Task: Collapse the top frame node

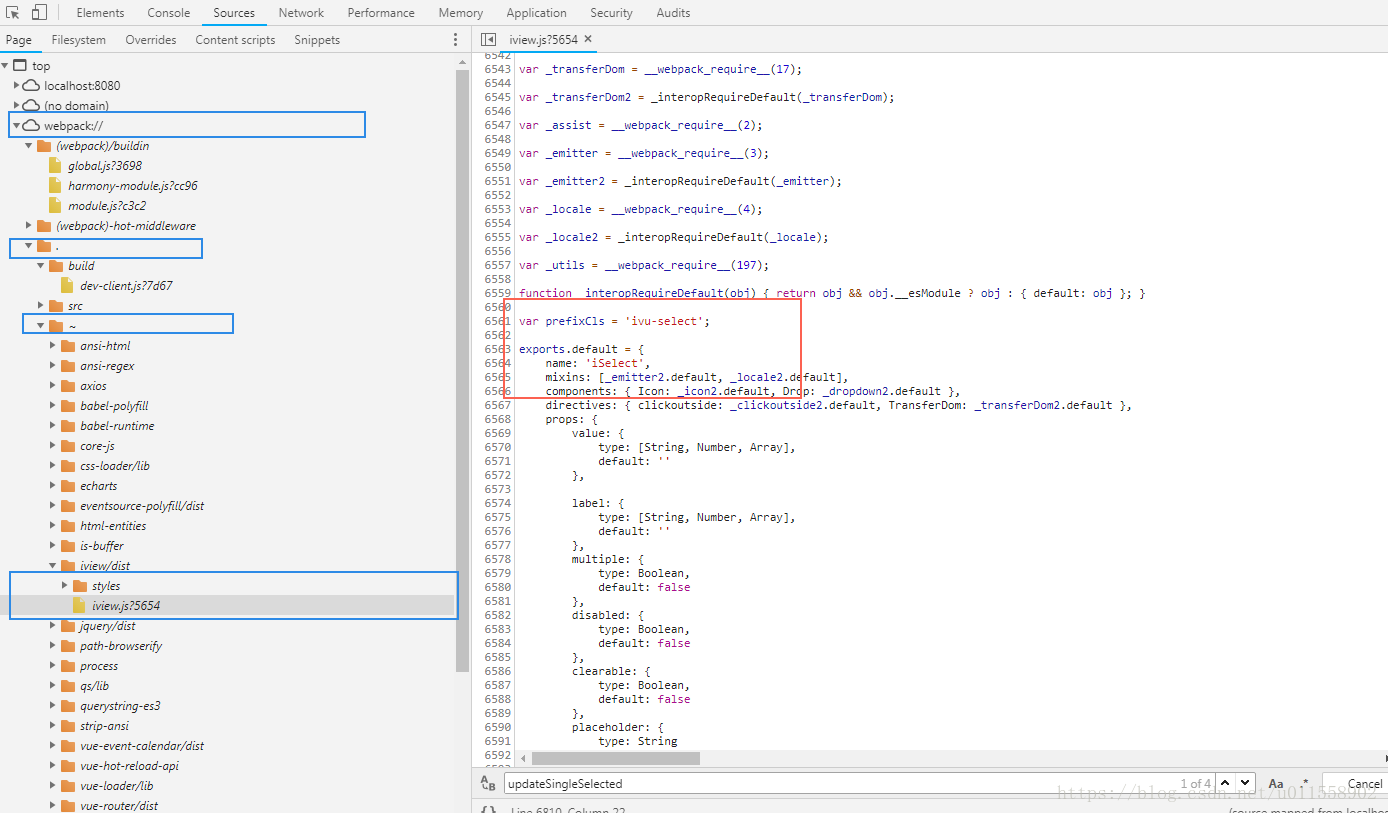Action: pos(5,66)
